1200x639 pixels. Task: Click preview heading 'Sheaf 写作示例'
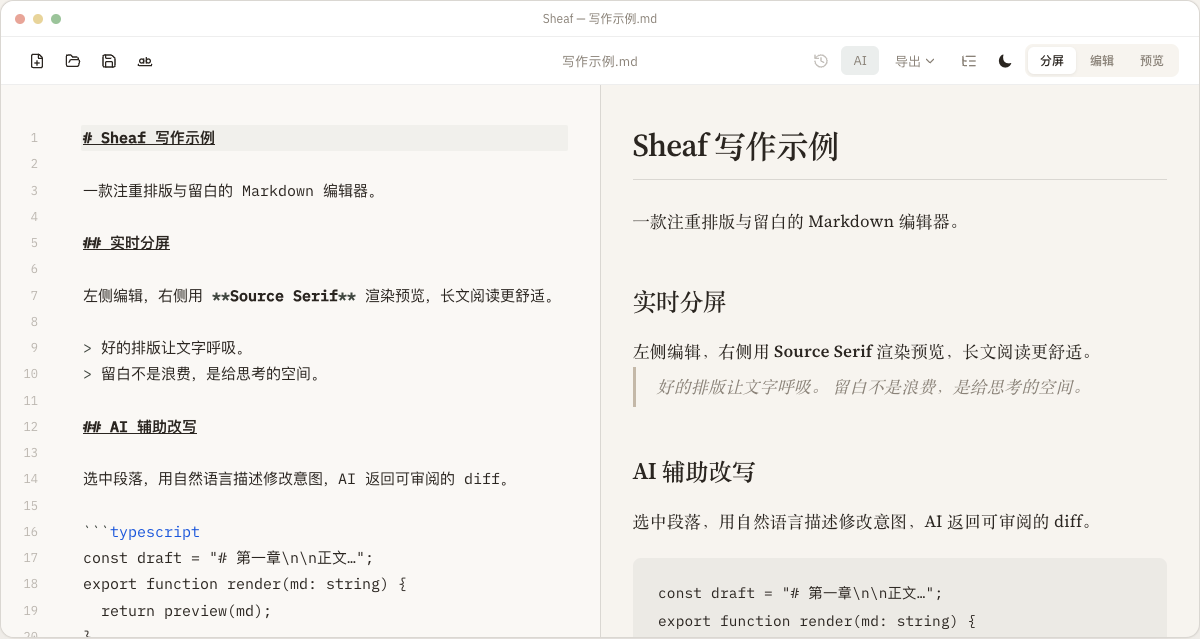tap(735, 146)
